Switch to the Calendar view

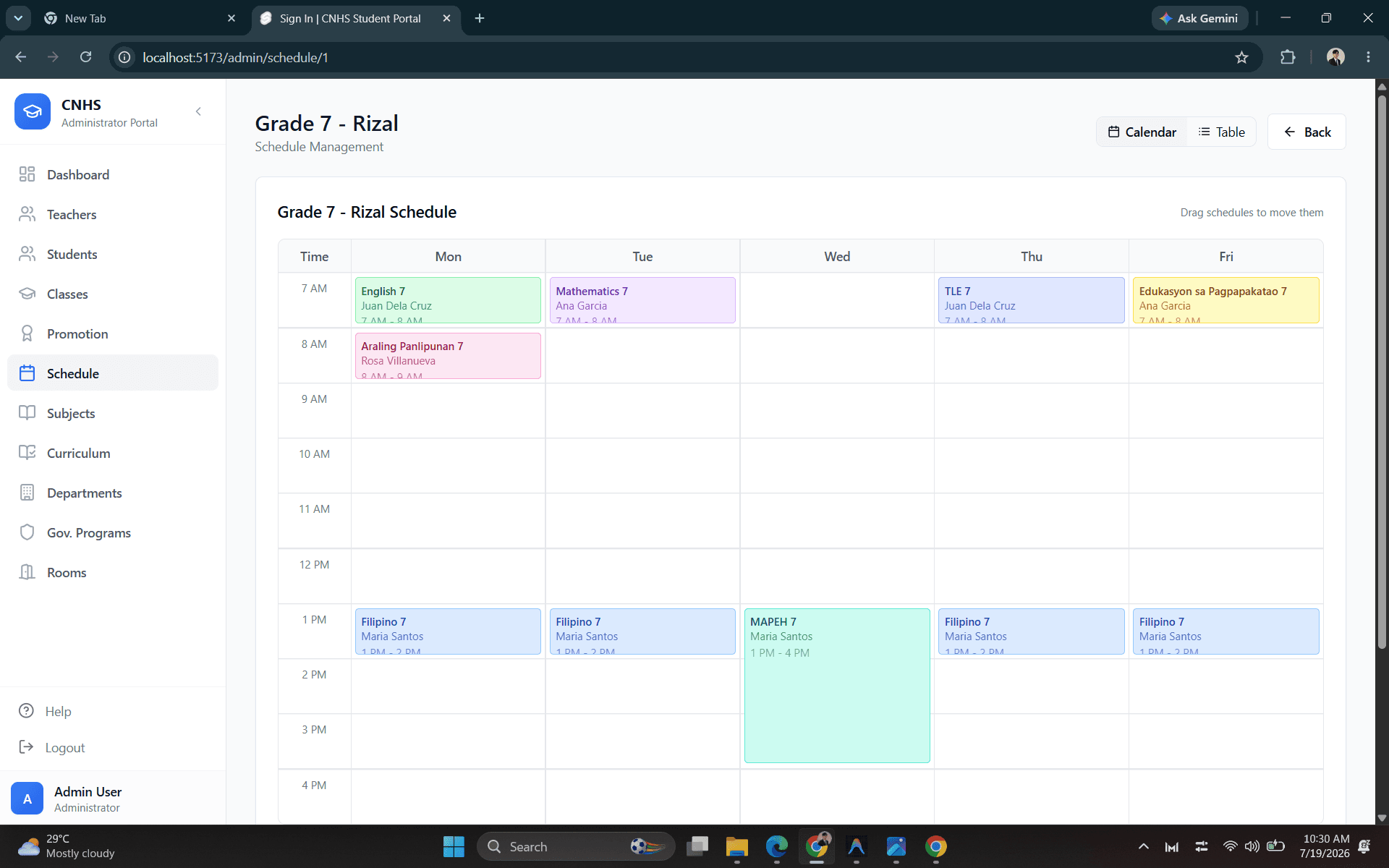(1142, 132)
